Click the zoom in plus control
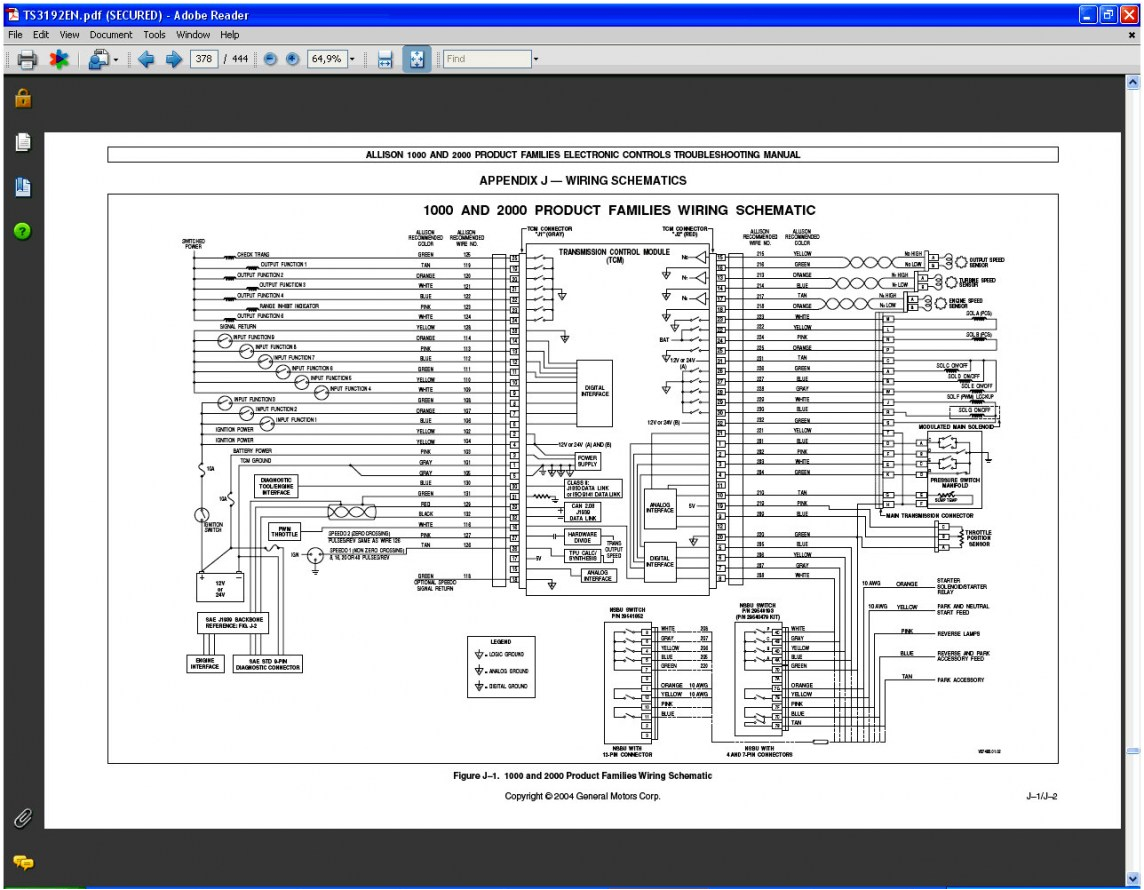 pos(290,59)
